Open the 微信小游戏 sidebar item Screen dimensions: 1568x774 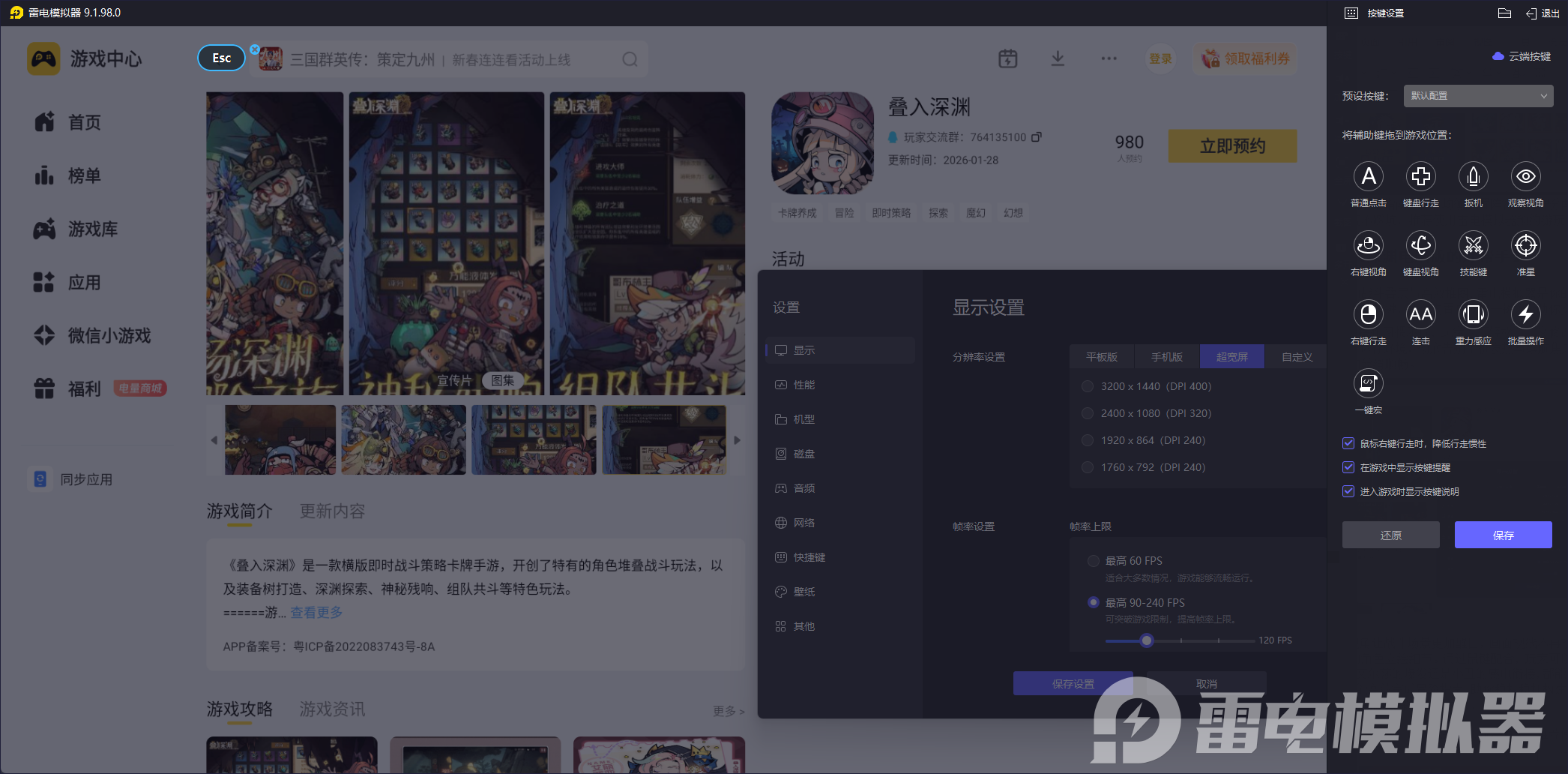click(x=92, y=335)
